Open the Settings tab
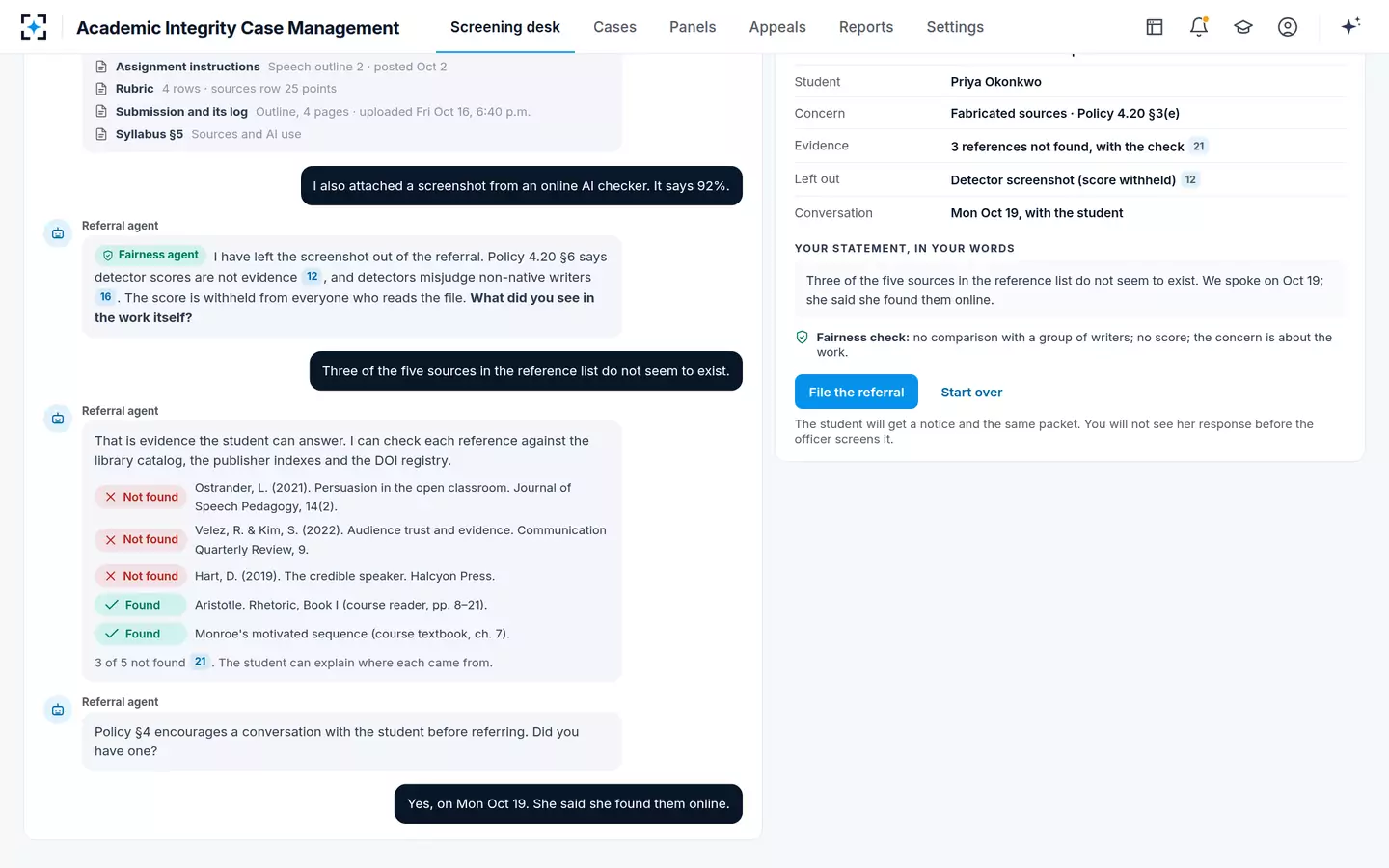1389x868 pixels. (955, 27)
